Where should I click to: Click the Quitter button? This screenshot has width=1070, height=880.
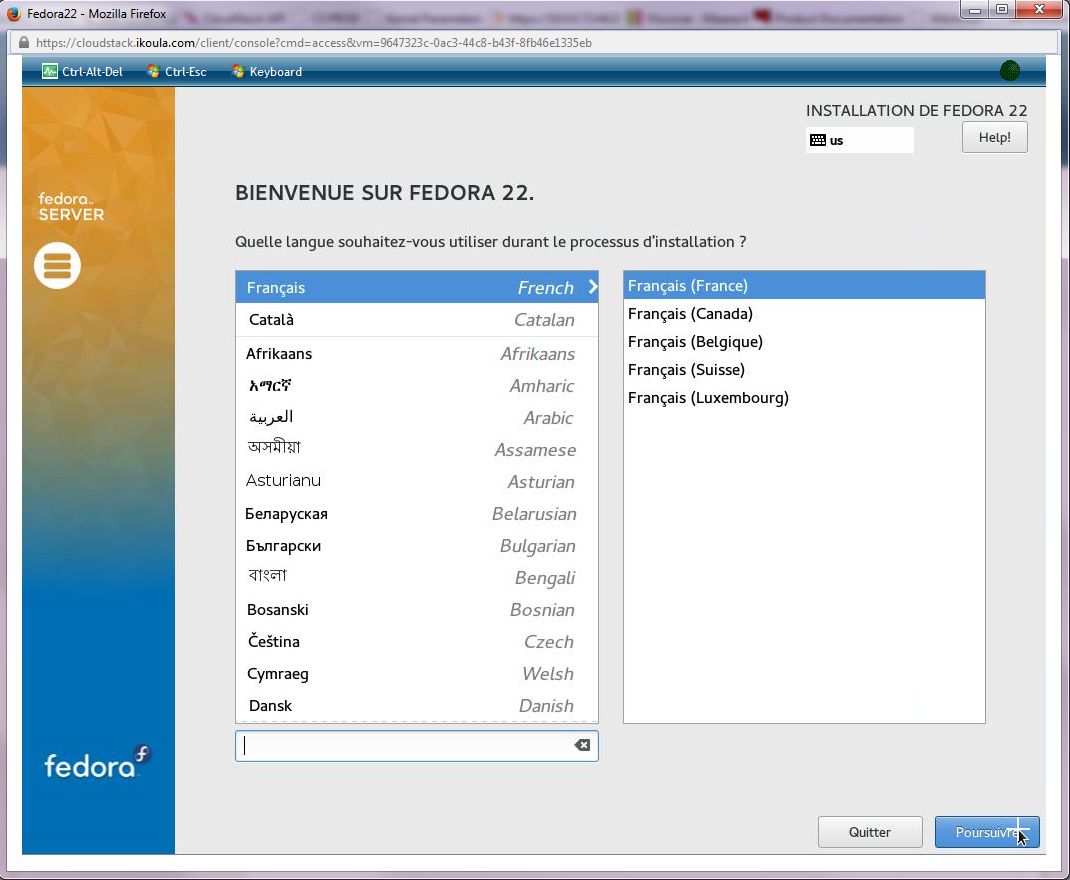(869, 831)
